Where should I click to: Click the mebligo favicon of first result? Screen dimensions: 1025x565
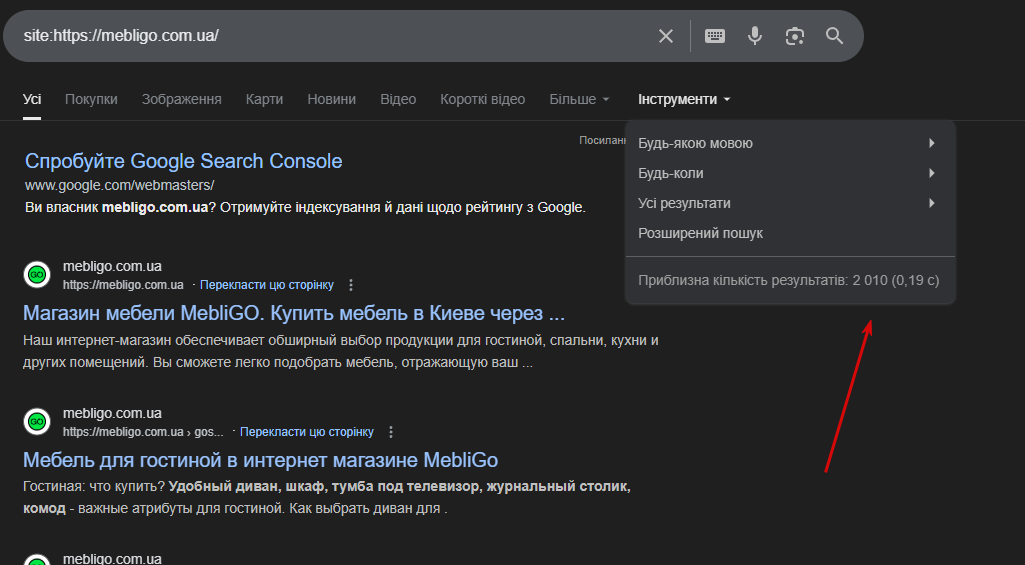pyautogui.click(x=37, y=275)
